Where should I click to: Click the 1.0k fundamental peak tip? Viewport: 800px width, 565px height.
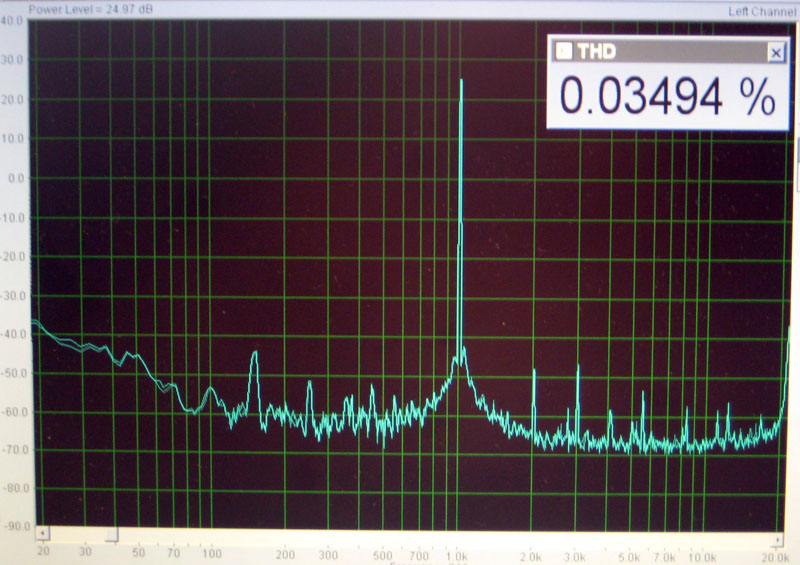(x=461, y=82)
